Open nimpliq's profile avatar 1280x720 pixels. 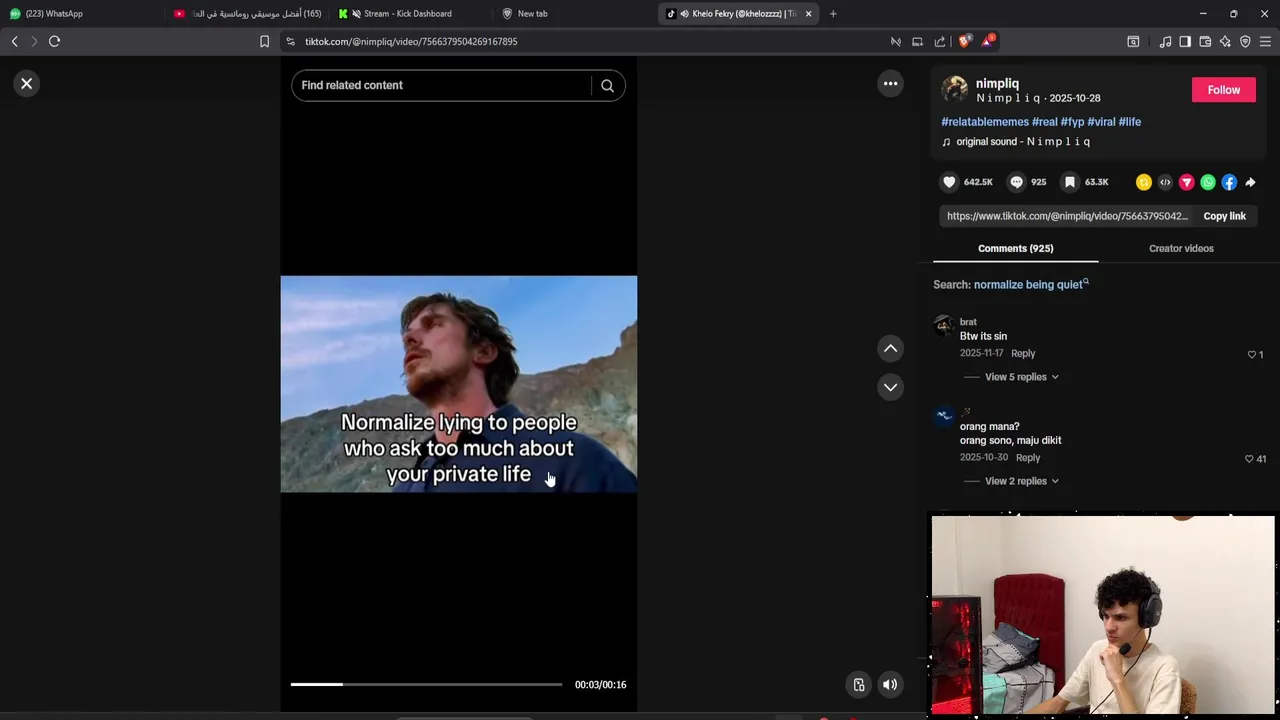(955, 90)
